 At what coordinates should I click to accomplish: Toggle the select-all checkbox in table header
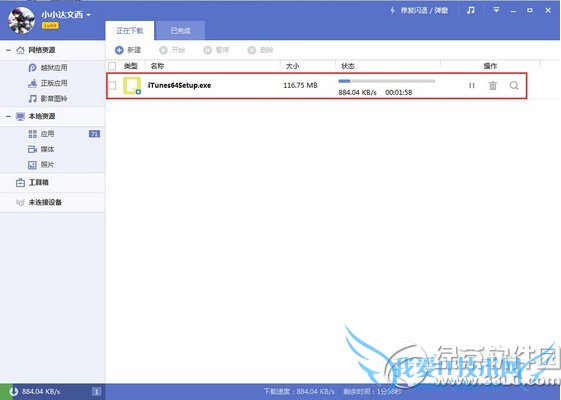[x=112, y=66]
